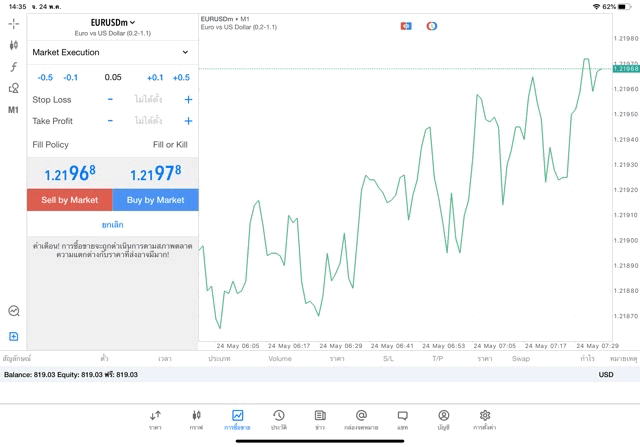640x447 pixels.
Task: Tap the 1.21968 sell price
Action: coord(70,173)
